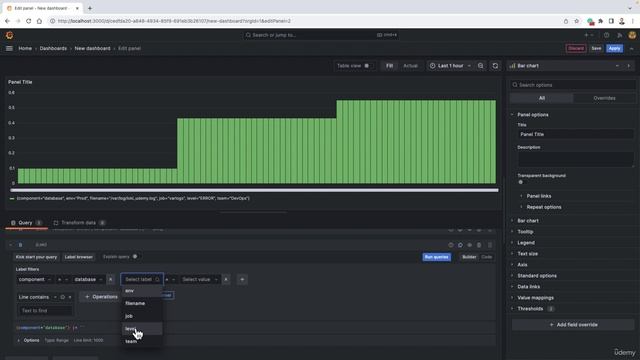Image resolution: width=640 pixels, height=360 pixels.
Task: Remove the component database label filter
Action: (111, 280)
